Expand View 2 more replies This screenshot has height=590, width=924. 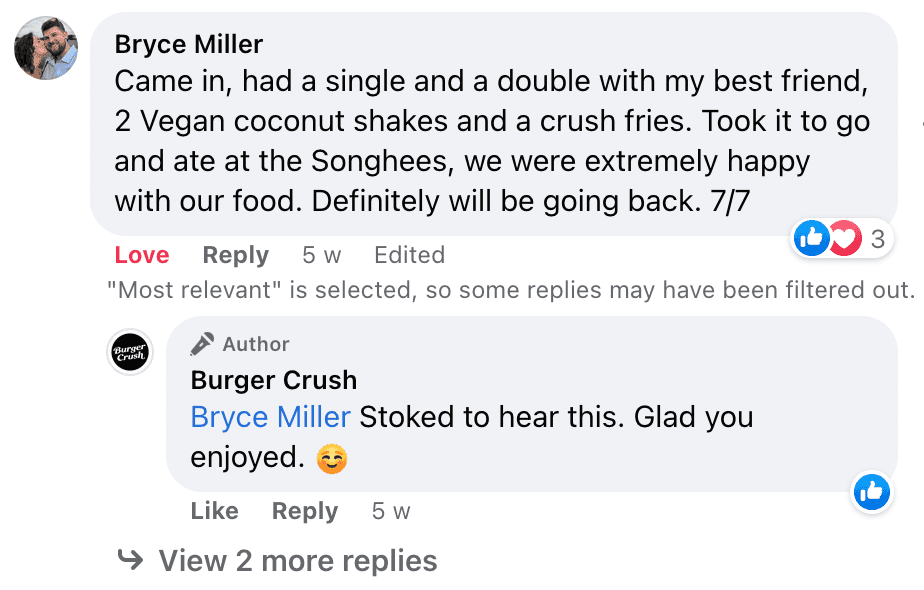pos(297,561)
